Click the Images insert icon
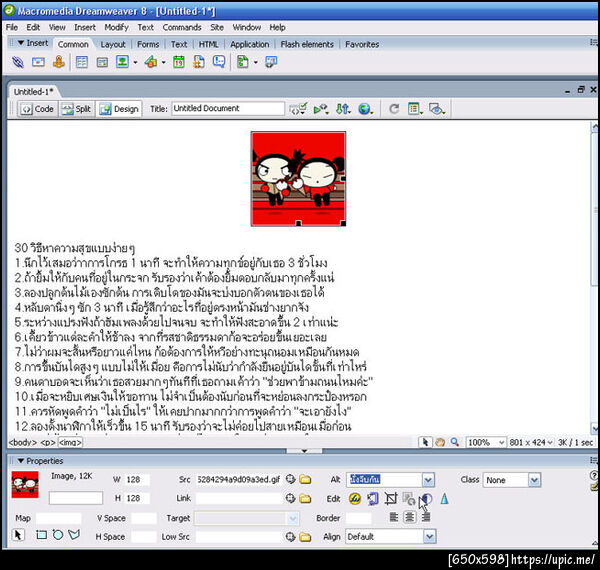 pyautogui.click(x=122, y=62)
